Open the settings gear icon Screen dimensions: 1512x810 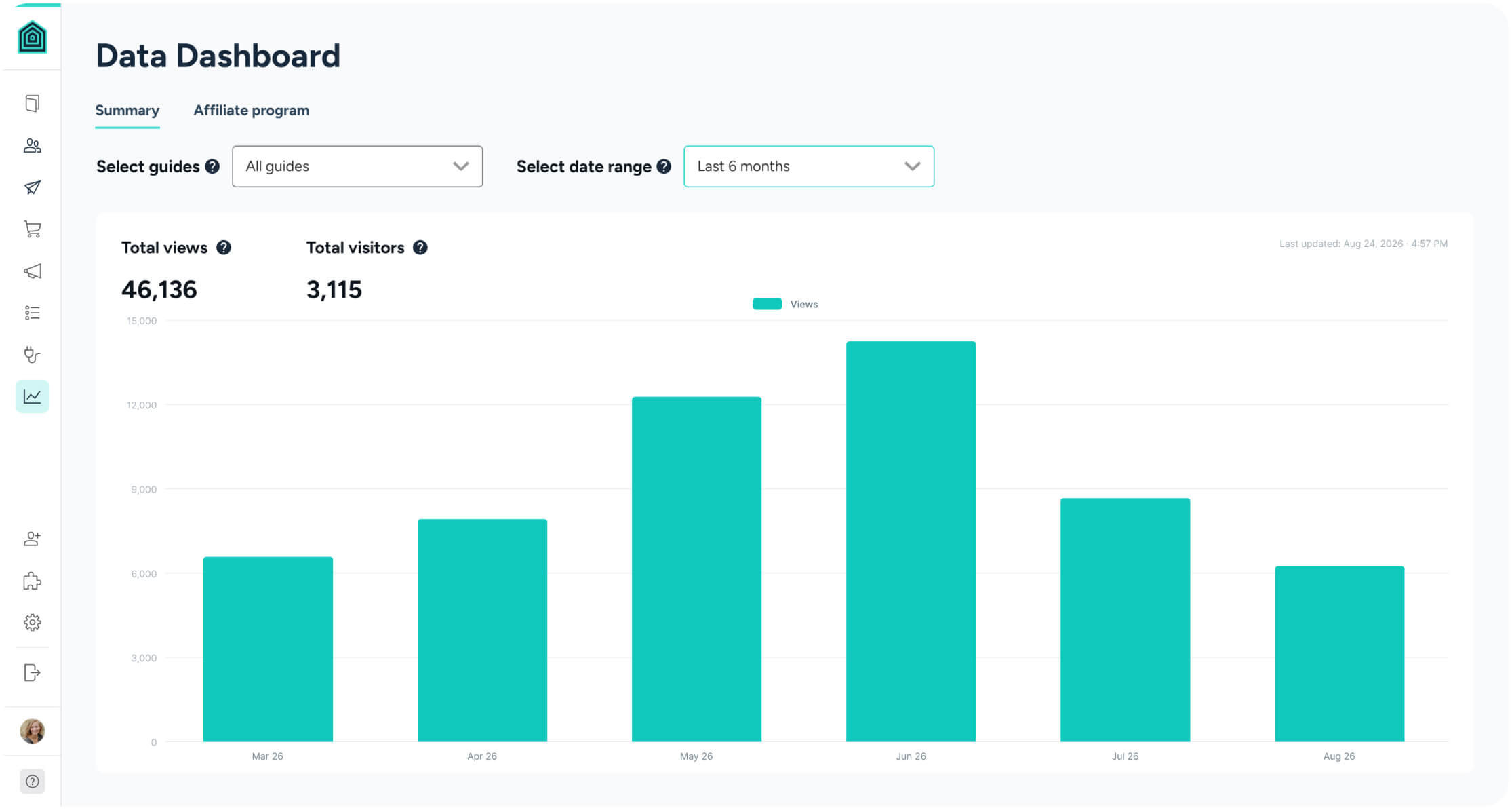[x=32, y=622]
